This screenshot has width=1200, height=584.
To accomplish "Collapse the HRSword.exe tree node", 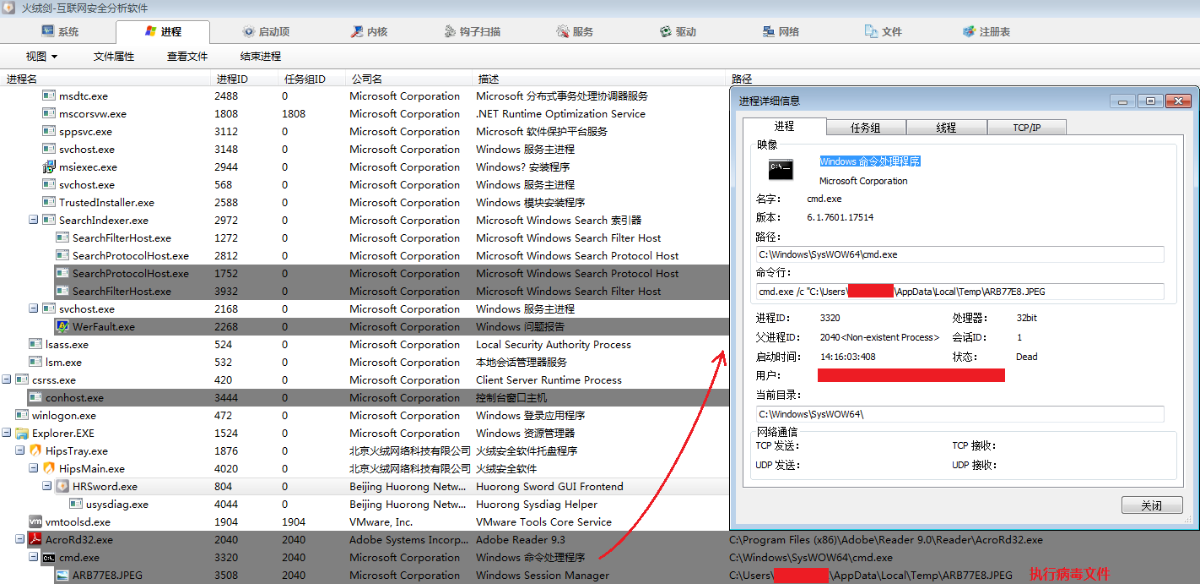I will 47,487.
